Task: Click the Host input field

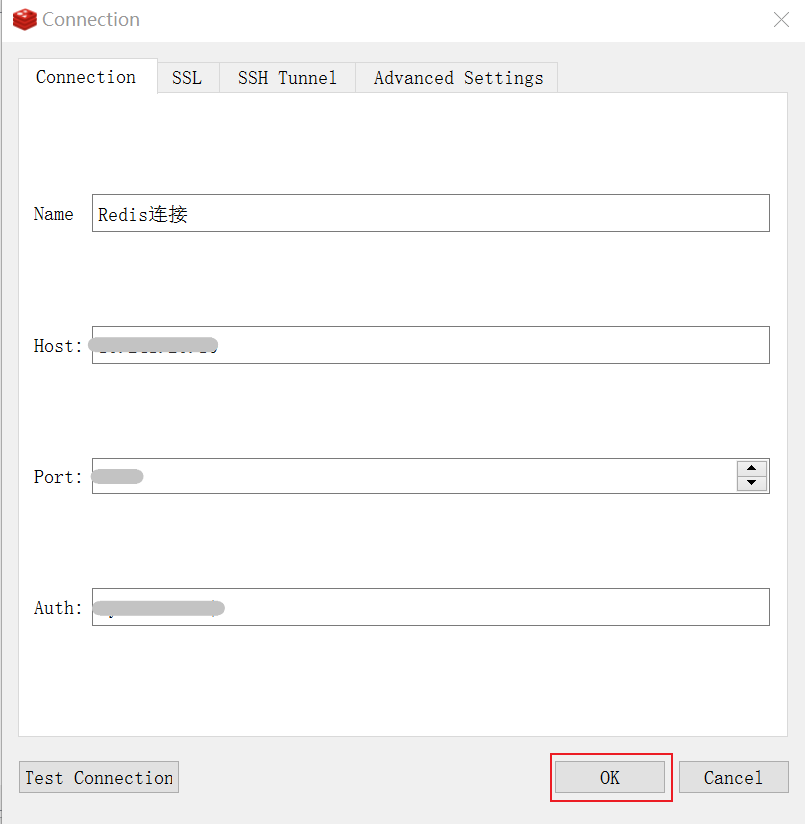Action: click(430, 345)
